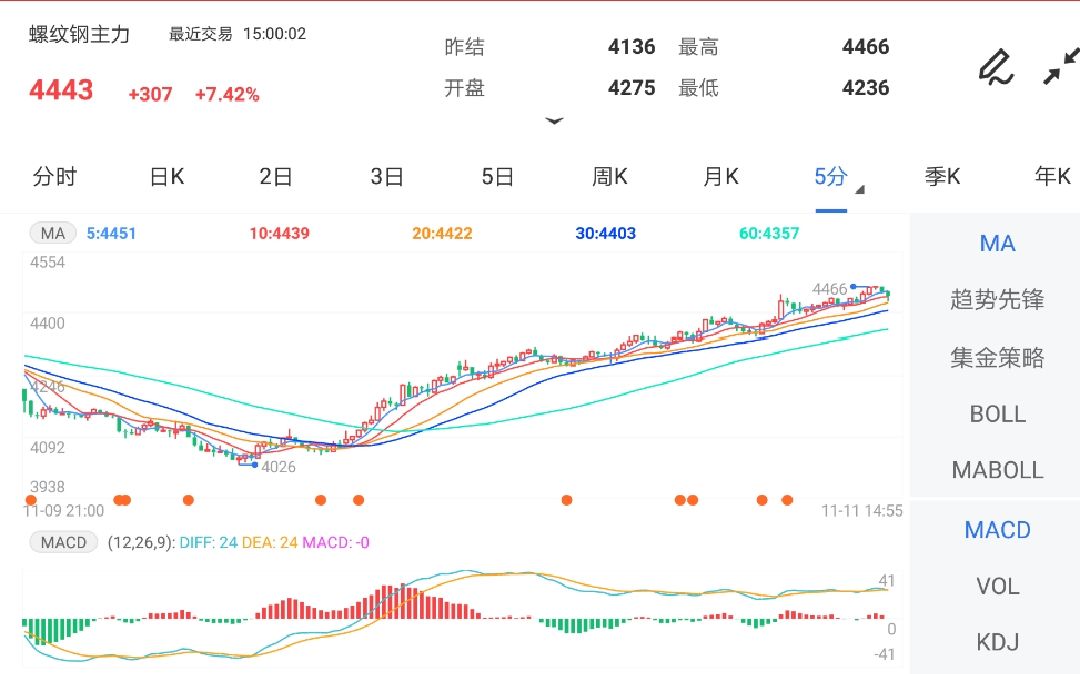Click the 开盘 value 4275
The image size is (1080, 674).
632,88
